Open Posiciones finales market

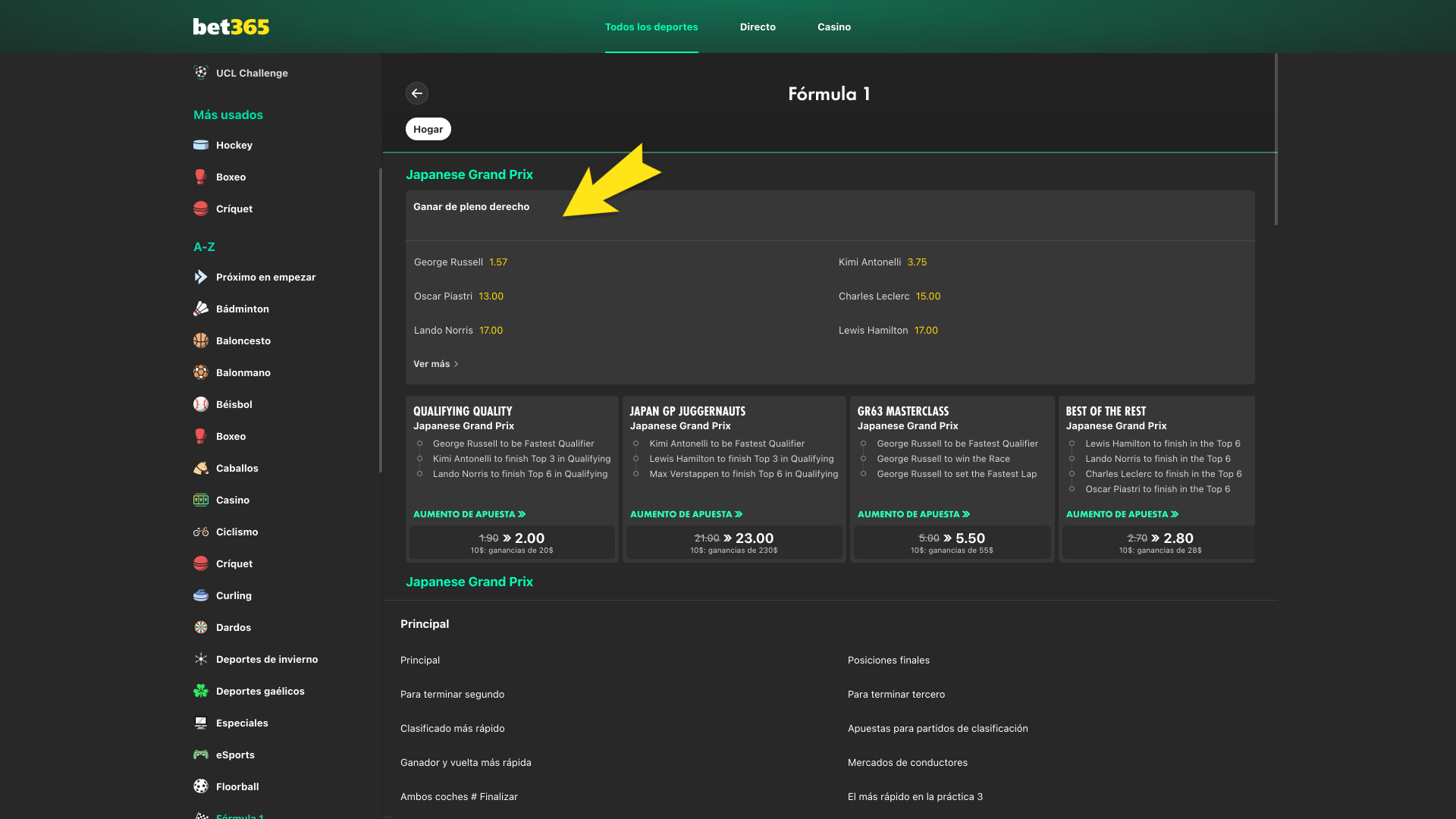point(889,660)
